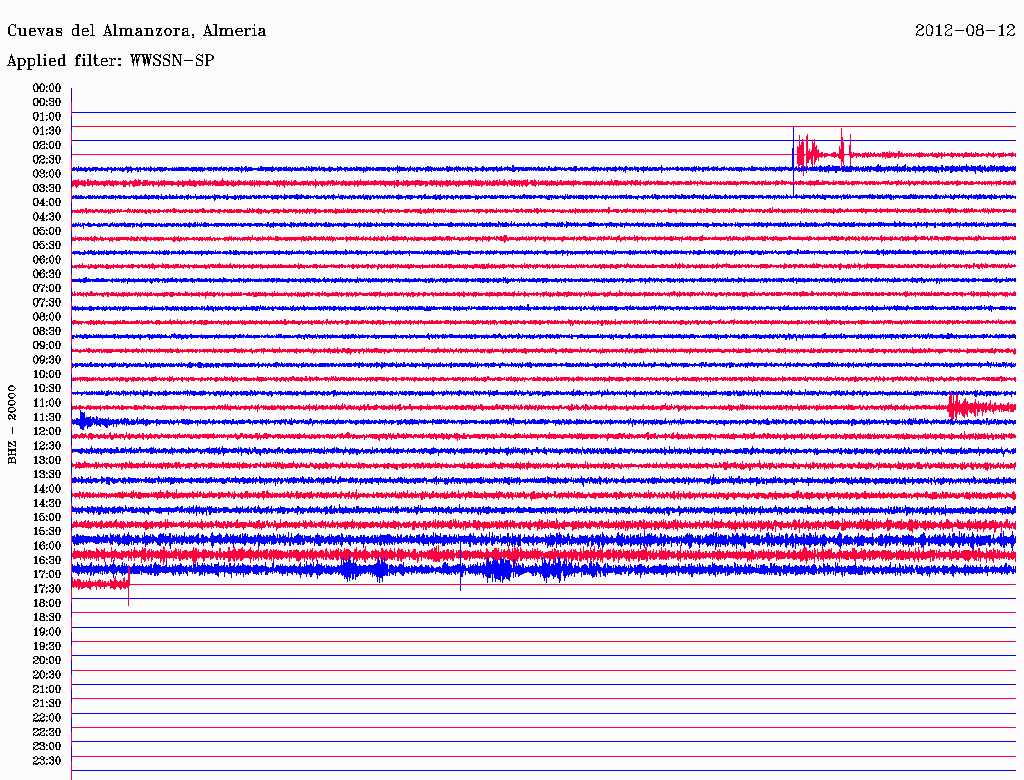1024x780 pixels.
Task: Click the 20:30 time label
Action: [x=47, y=675]
